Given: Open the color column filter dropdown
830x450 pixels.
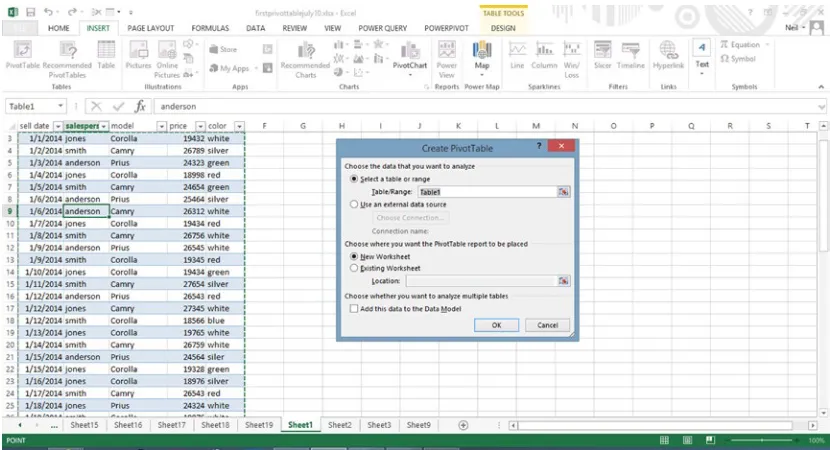Looking at the screenshot, I should pos(239,126).
